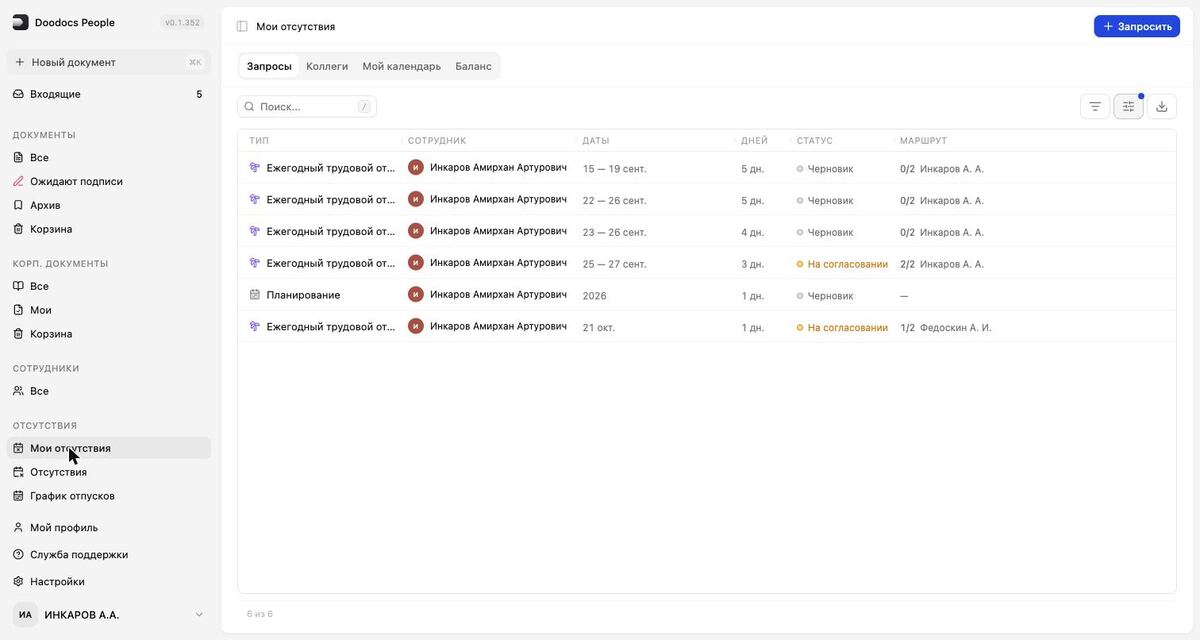Click the plus icon of Новый документ

pyautogui.click(x=19, y=62)
